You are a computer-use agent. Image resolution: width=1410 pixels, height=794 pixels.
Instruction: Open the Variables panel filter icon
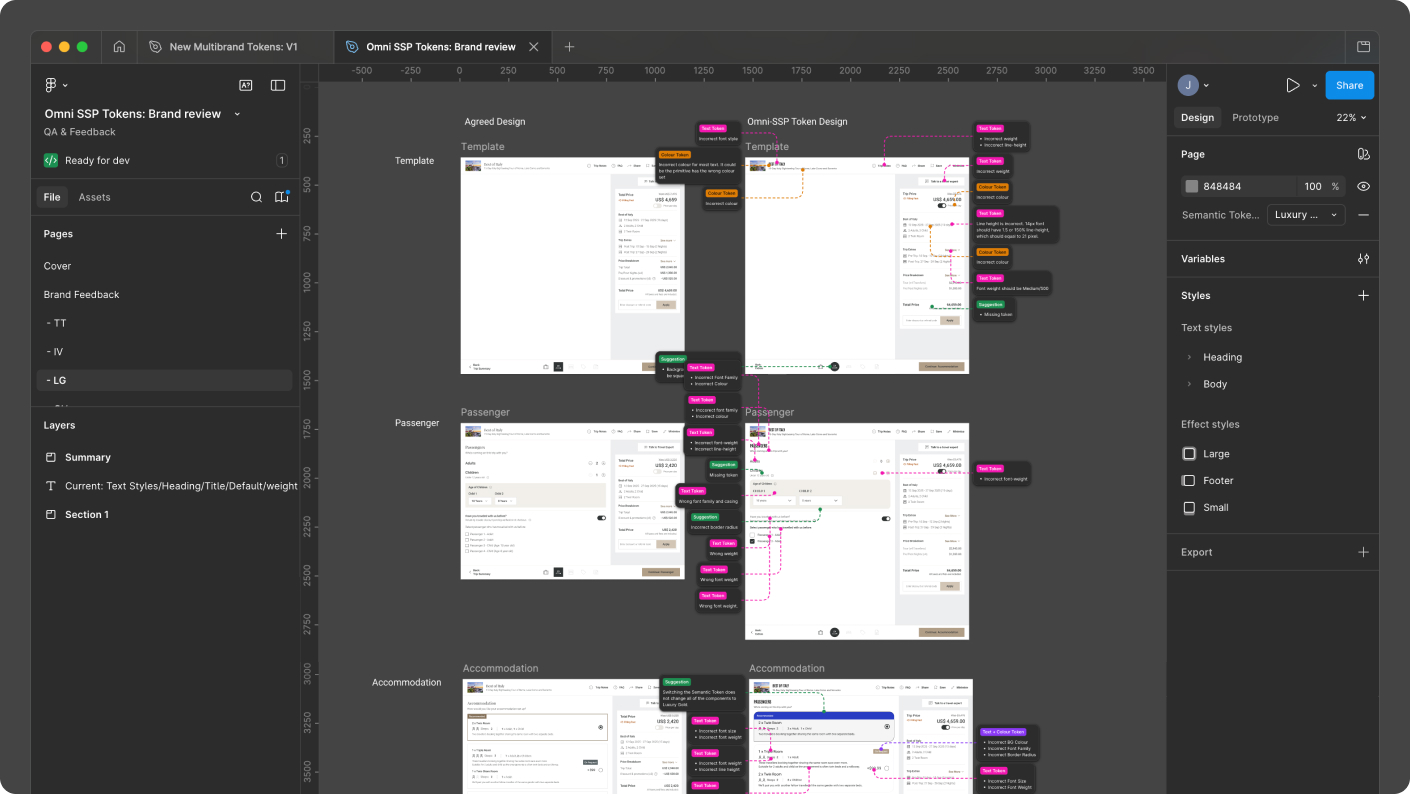(x=1363, y=258)
